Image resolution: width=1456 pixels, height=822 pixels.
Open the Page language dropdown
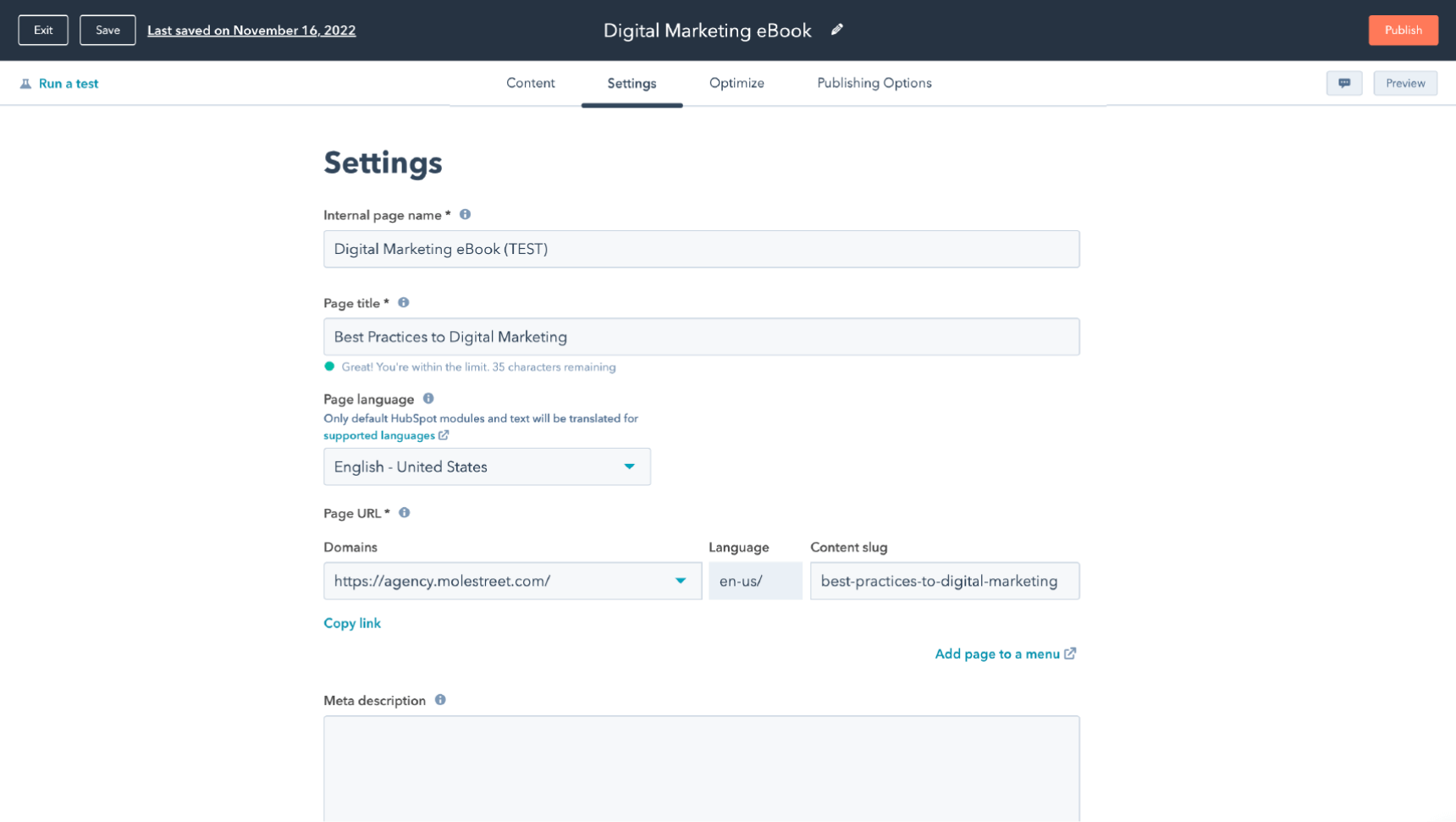629,466
